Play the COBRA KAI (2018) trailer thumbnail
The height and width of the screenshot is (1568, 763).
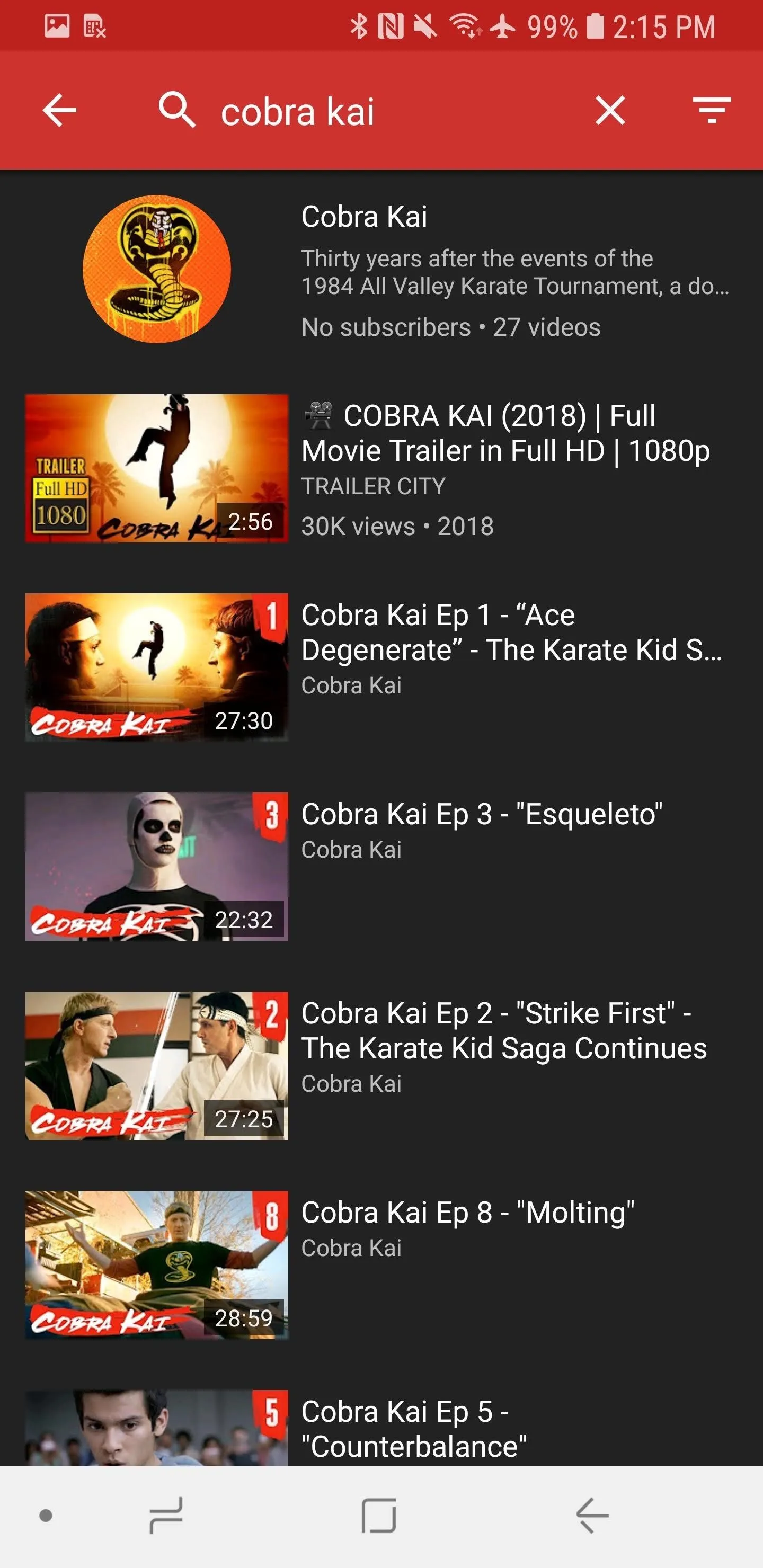pos(156,467)
